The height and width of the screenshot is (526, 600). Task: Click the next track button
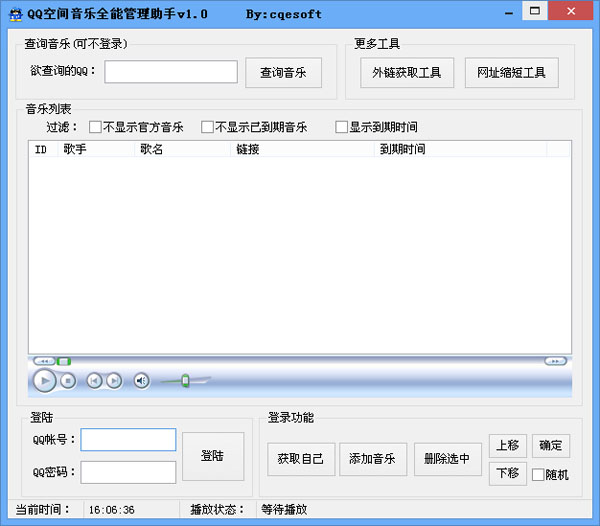[x=114, y=381]
